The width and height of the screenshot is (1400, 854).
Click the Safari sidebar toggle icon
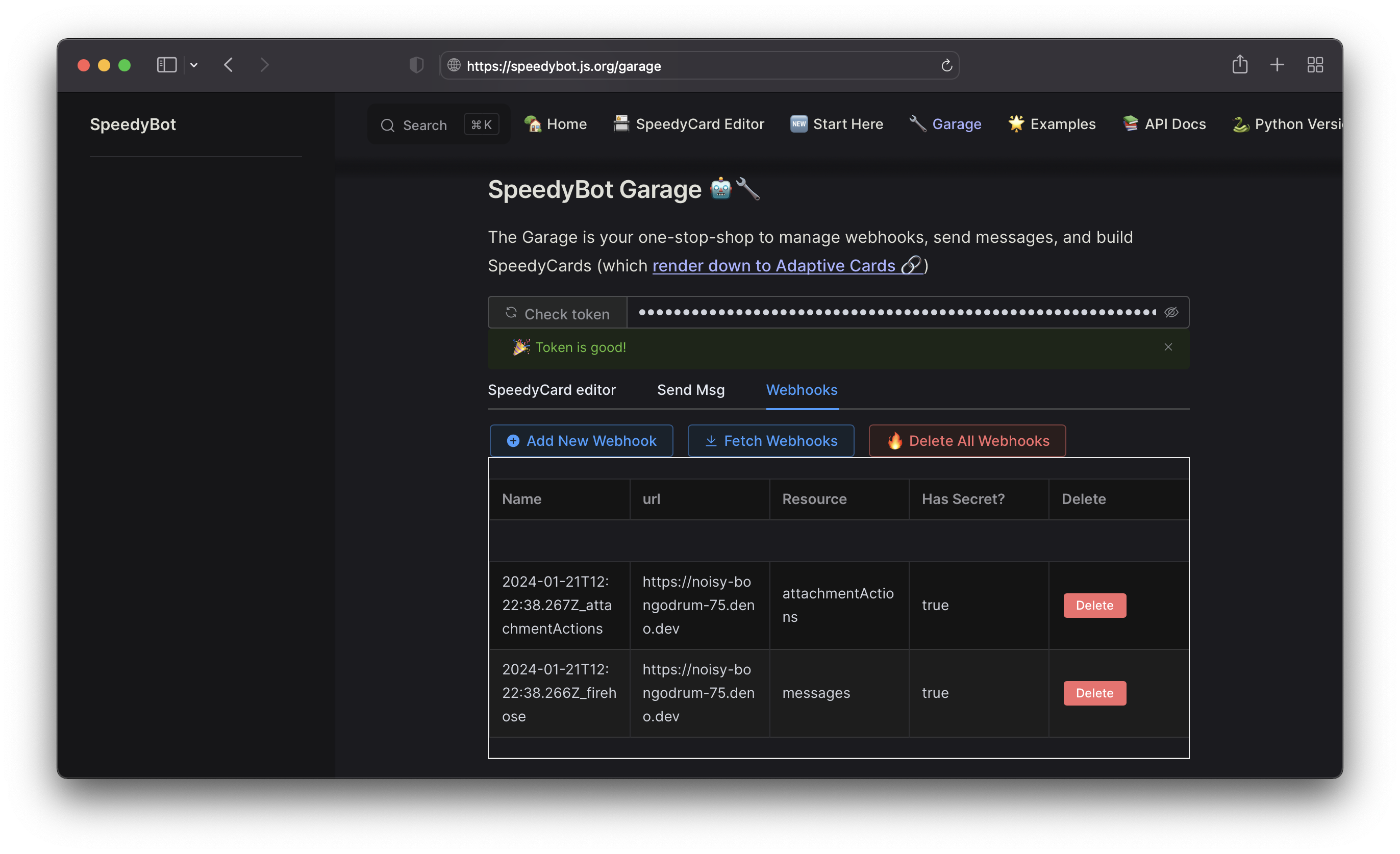click(166, 65)
